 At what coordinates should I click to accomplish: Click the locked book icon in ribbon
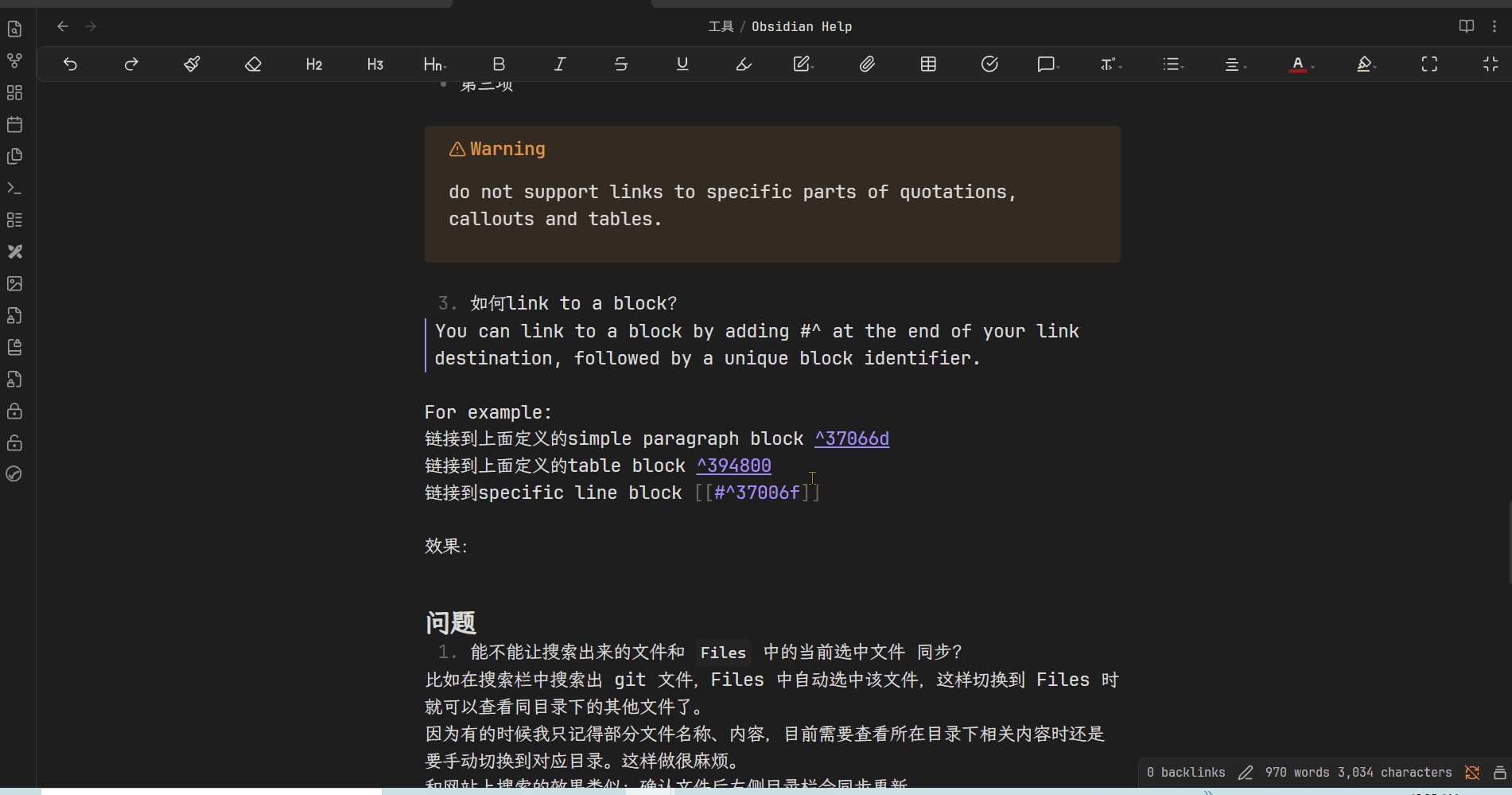pos(14,348)
